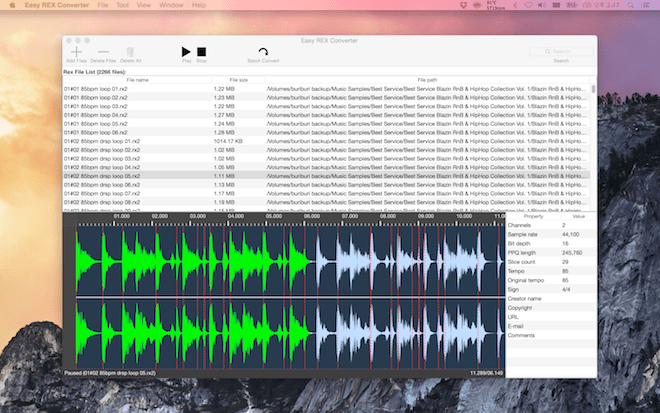660x413 pixels.
Task: Click the Delete Files minus icon
Action: pyautogui.click(x=103, y=51)
